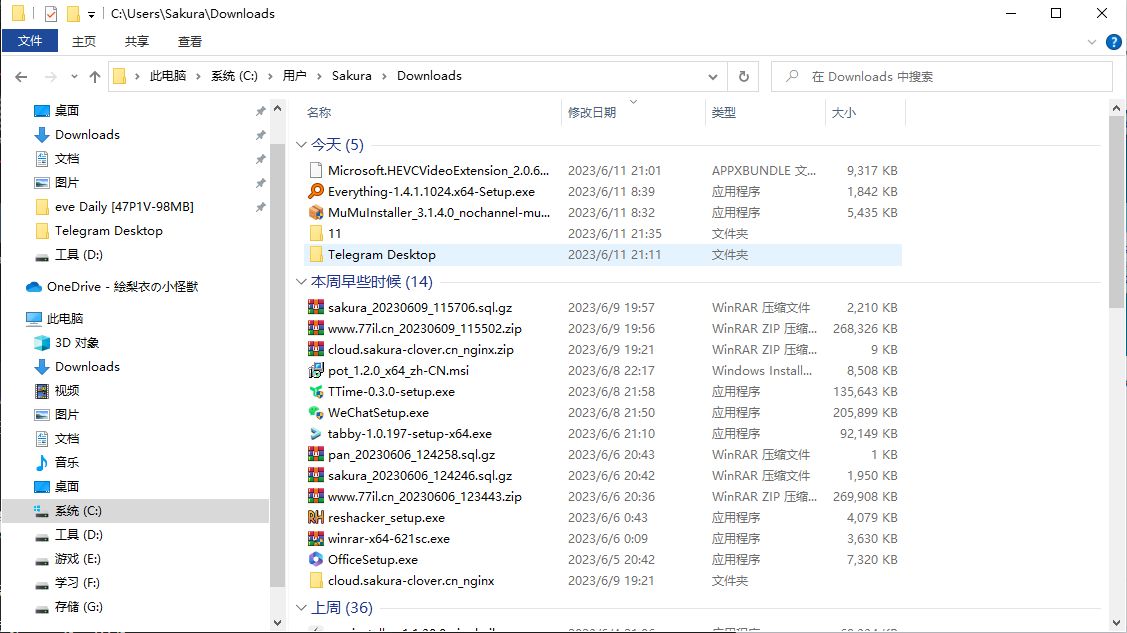1127x633 pixels.
Task: Click the Everything setup file icon
Action: 316,192
